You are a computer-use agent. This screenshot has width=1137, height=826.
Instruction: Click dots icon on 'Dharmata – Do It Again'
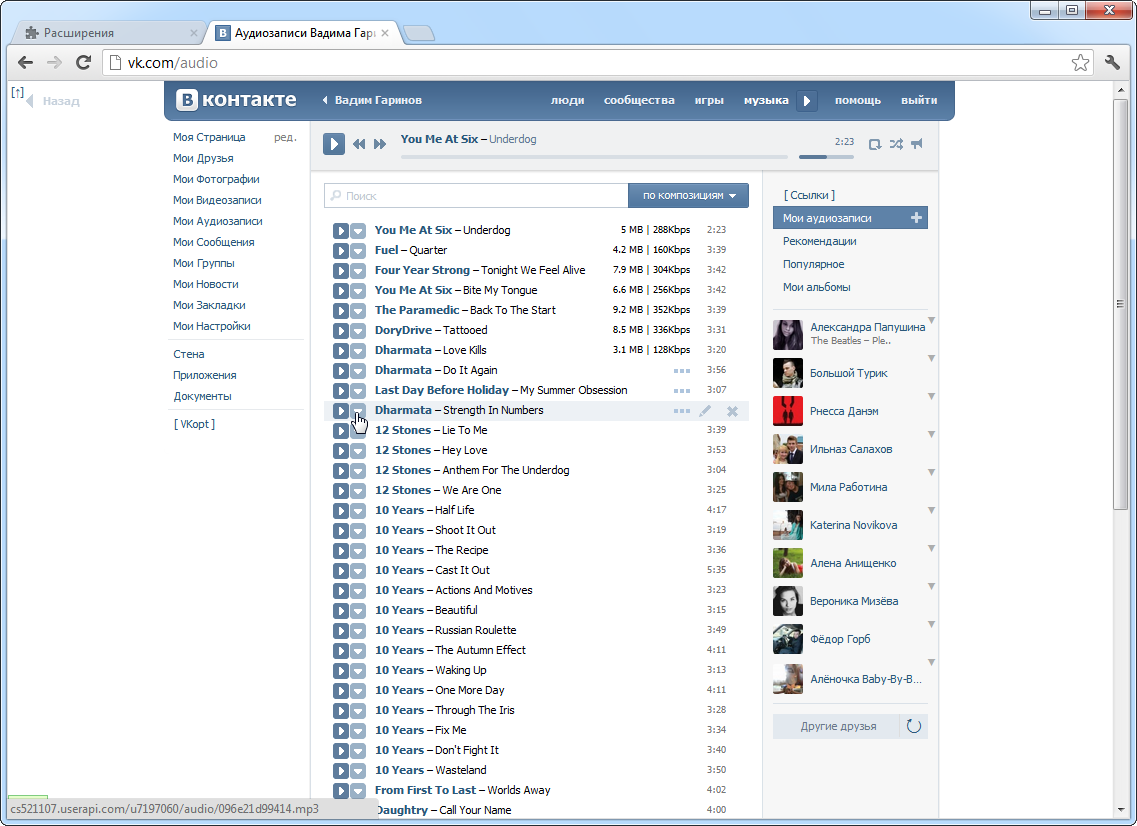coord(682,371)
